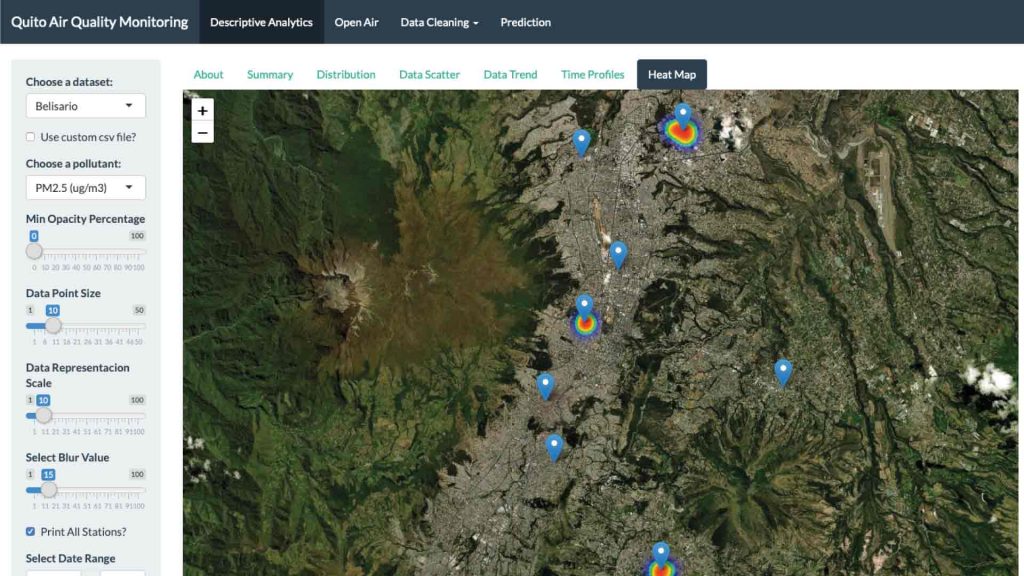
Task: Zoom out on the map
Action: click(x=202, y=133)
